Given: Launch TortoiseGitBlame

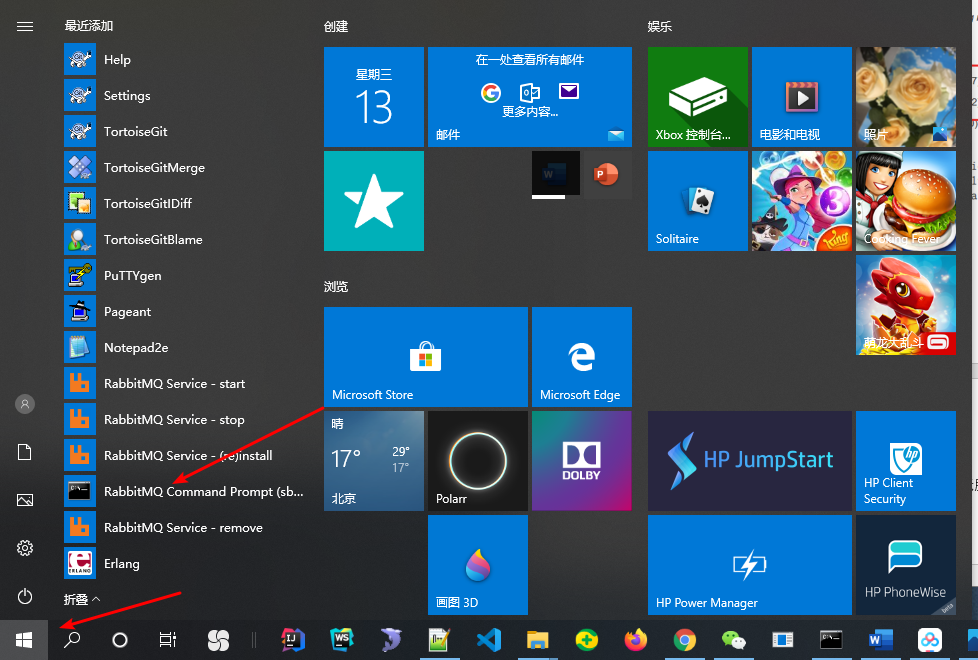Looking at the screenshot, I should [x=184, y=240].
